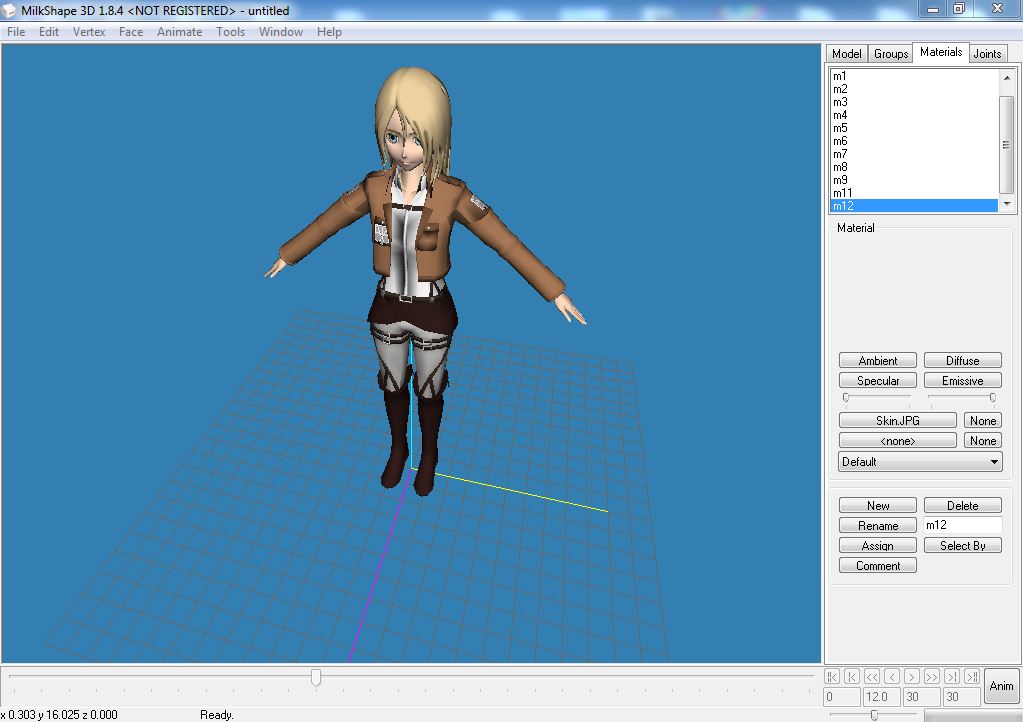Click the small slider below the frame fields

point(874,715)
